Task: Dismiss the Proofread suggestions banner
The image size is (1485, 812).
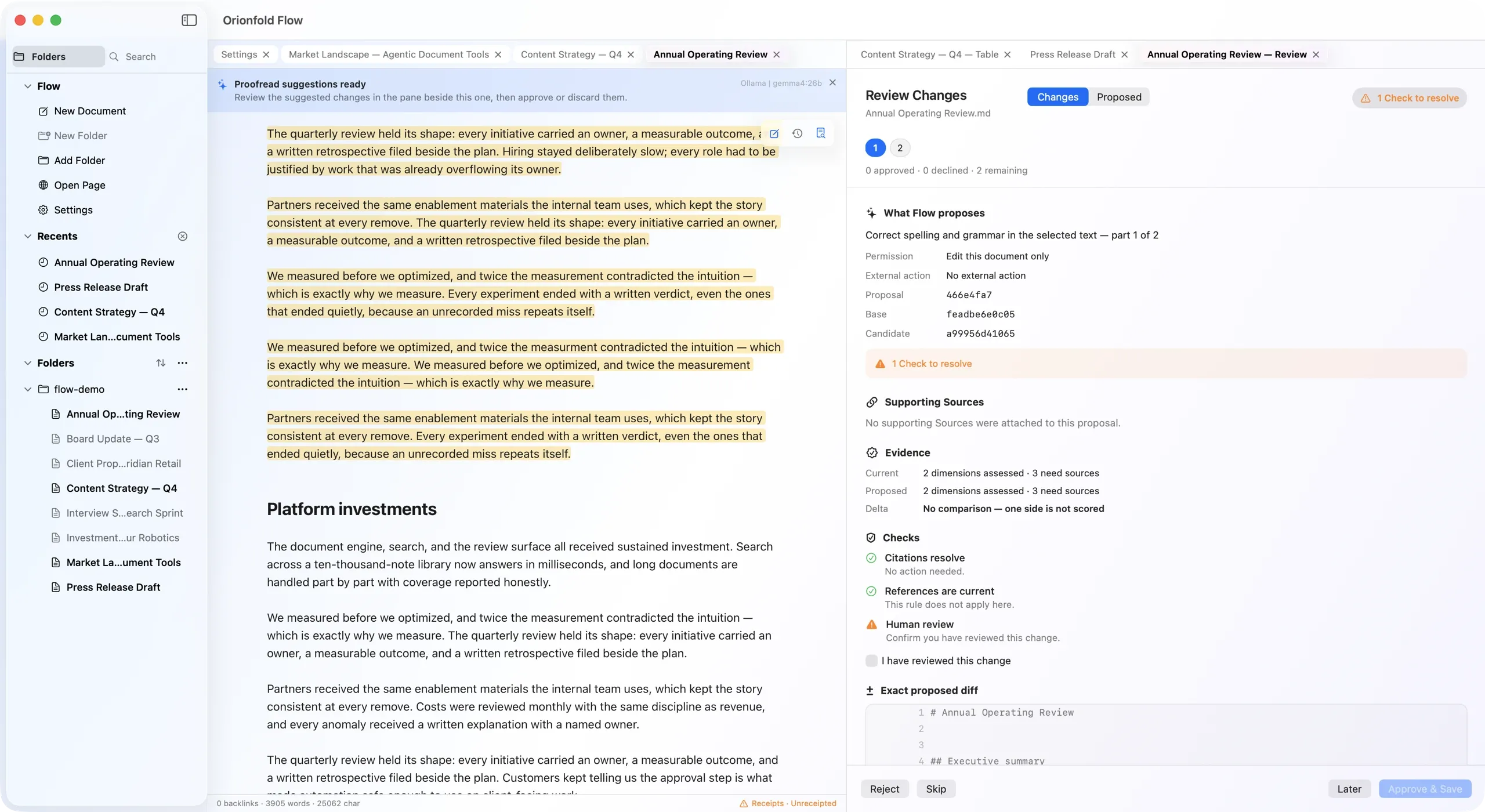Action: pos(832,83)
